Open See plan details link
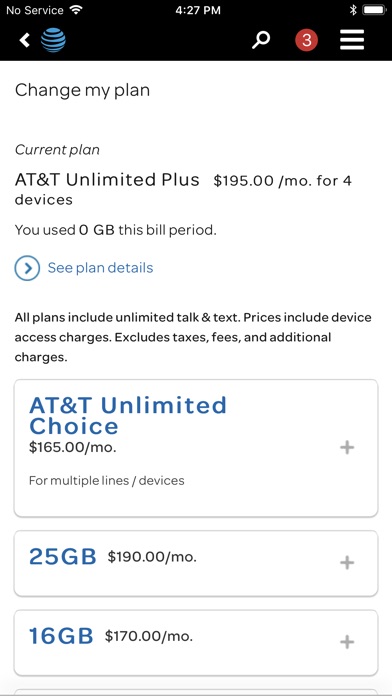Image resolution: width=392 pixels, height=696 pixels. (x=100, y=268)
